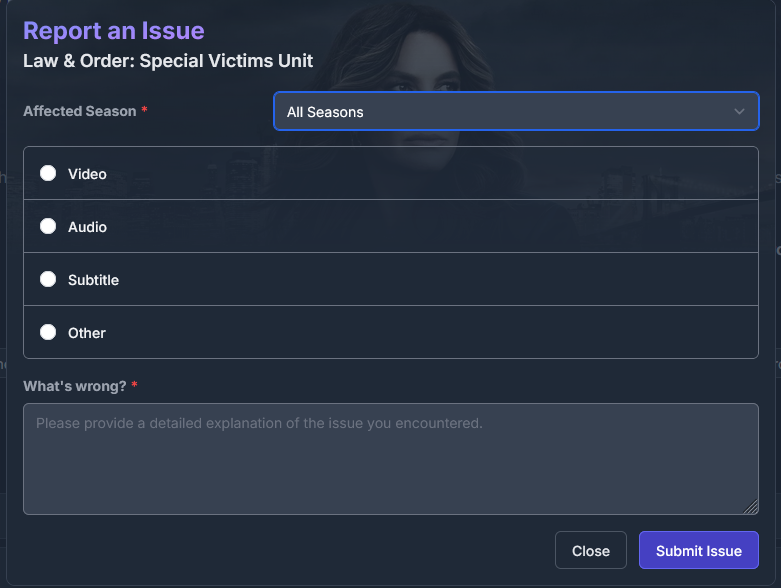This screenshot has width=781, height=588.
Task: Submit the issue report
Action: coord(698,550)
